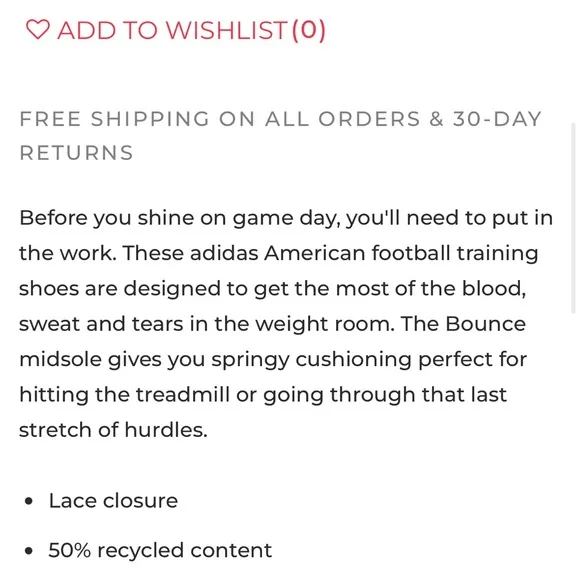Click 'American football training' text
This screenshot has width=580, height=580.
(401, 253)
